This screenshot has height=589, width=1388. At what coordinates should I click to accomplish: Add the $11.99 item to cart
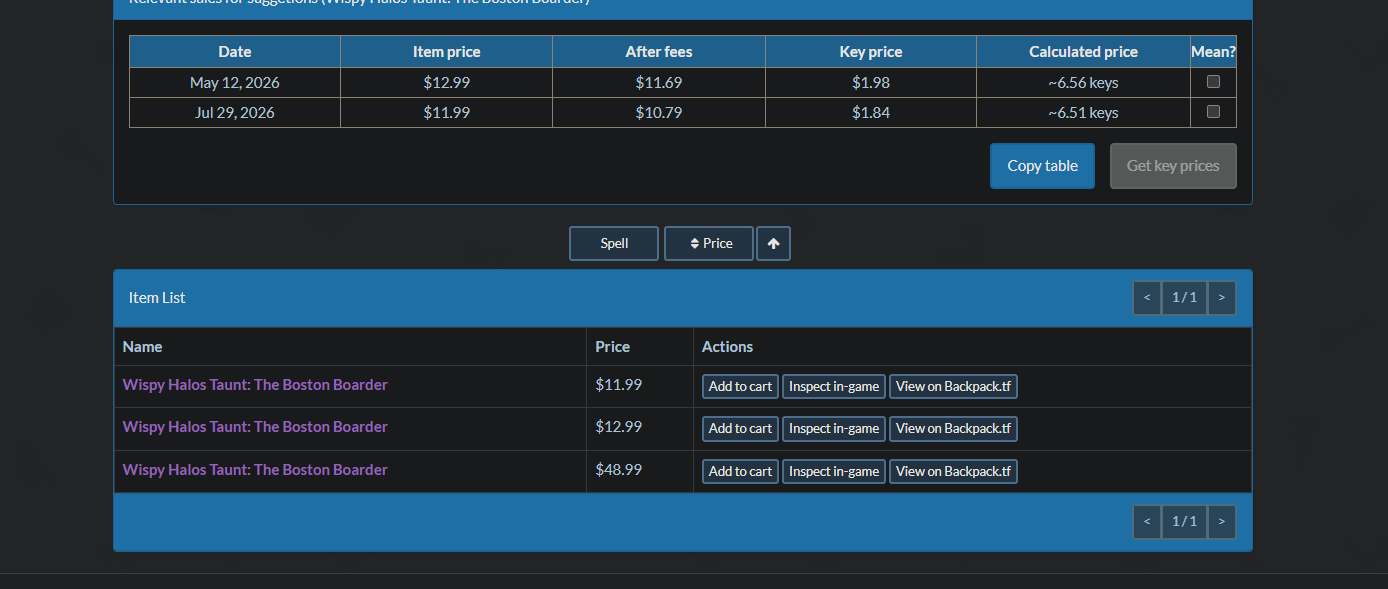[740, 386]
